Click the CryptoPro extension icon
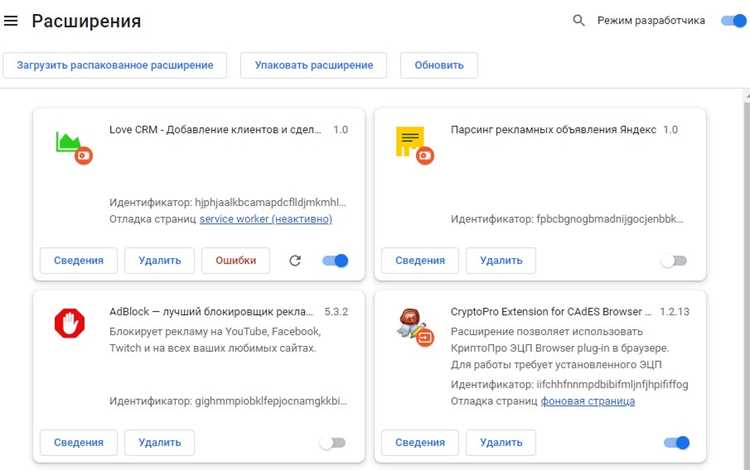The width and height of the screenshot is (750, 470). click(x=415, y=328)
